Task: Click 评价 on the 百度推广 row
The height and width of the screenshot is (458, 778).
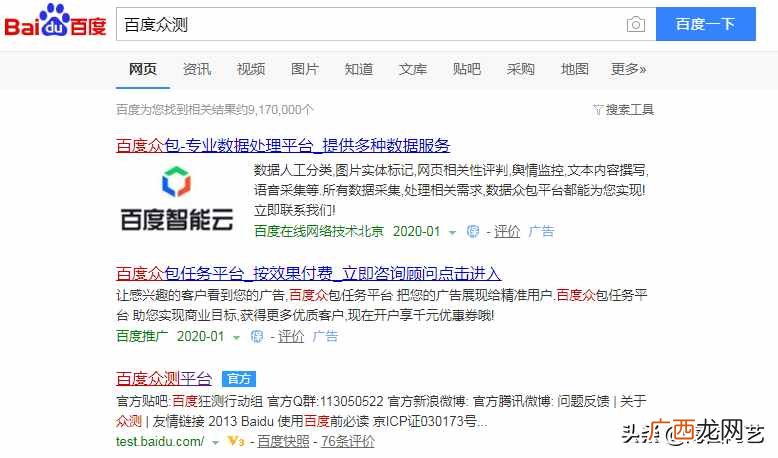Action: [x=291, y=336]
